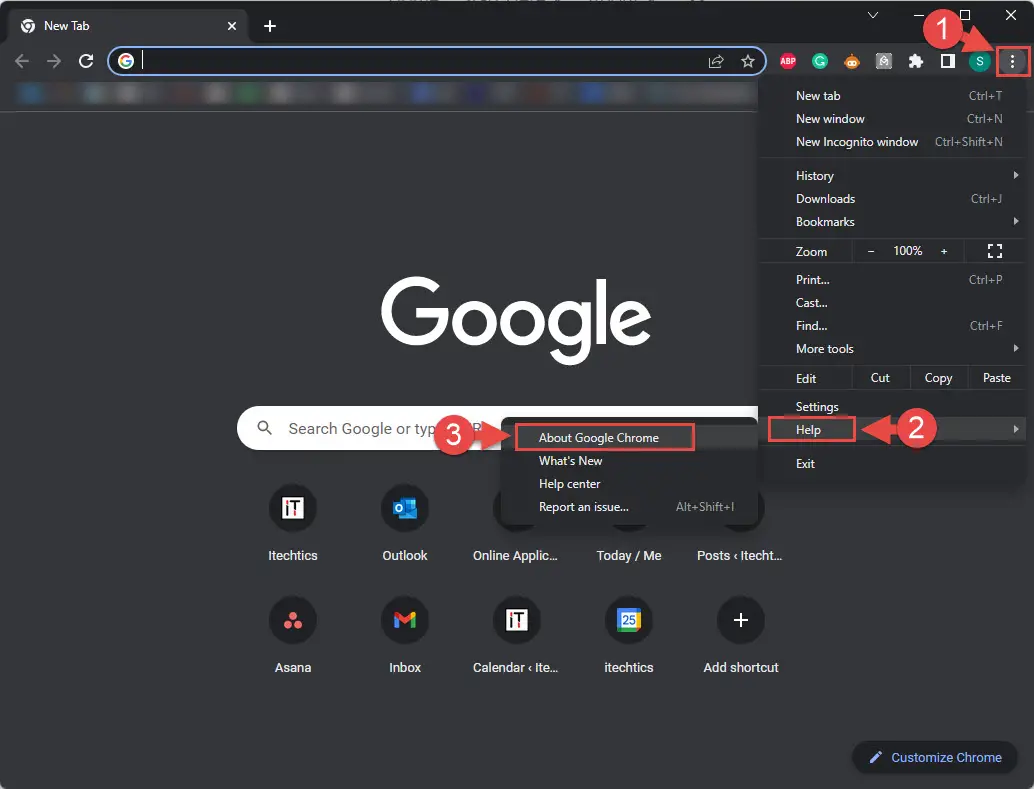This screenshot has height=789, width=1034.
Task: Click the 100% zoom value
Action: [907, 251]
